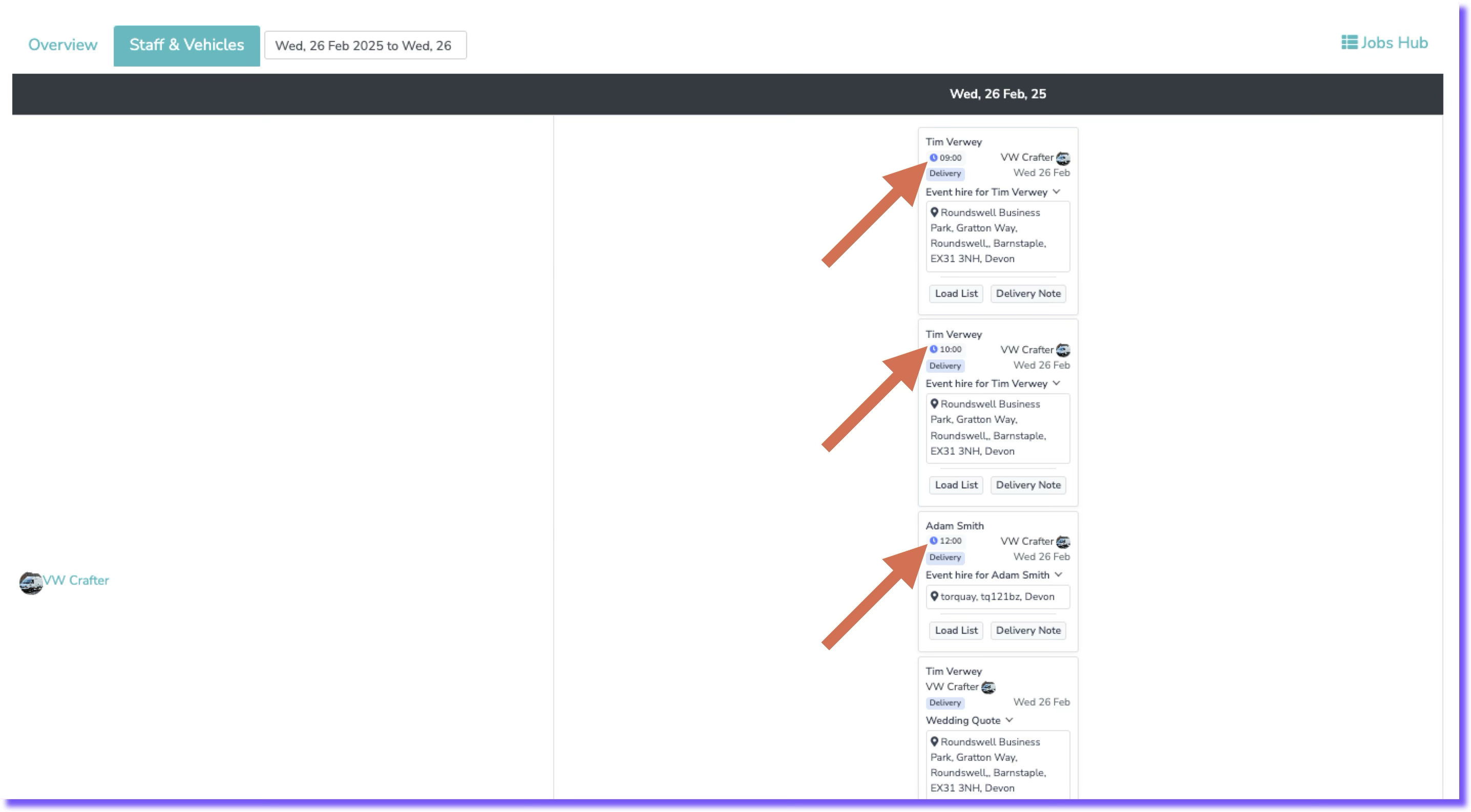Click the Adam Smith name on the card
This screenshot has height=812, width=1471.
[x=954, y=525]
